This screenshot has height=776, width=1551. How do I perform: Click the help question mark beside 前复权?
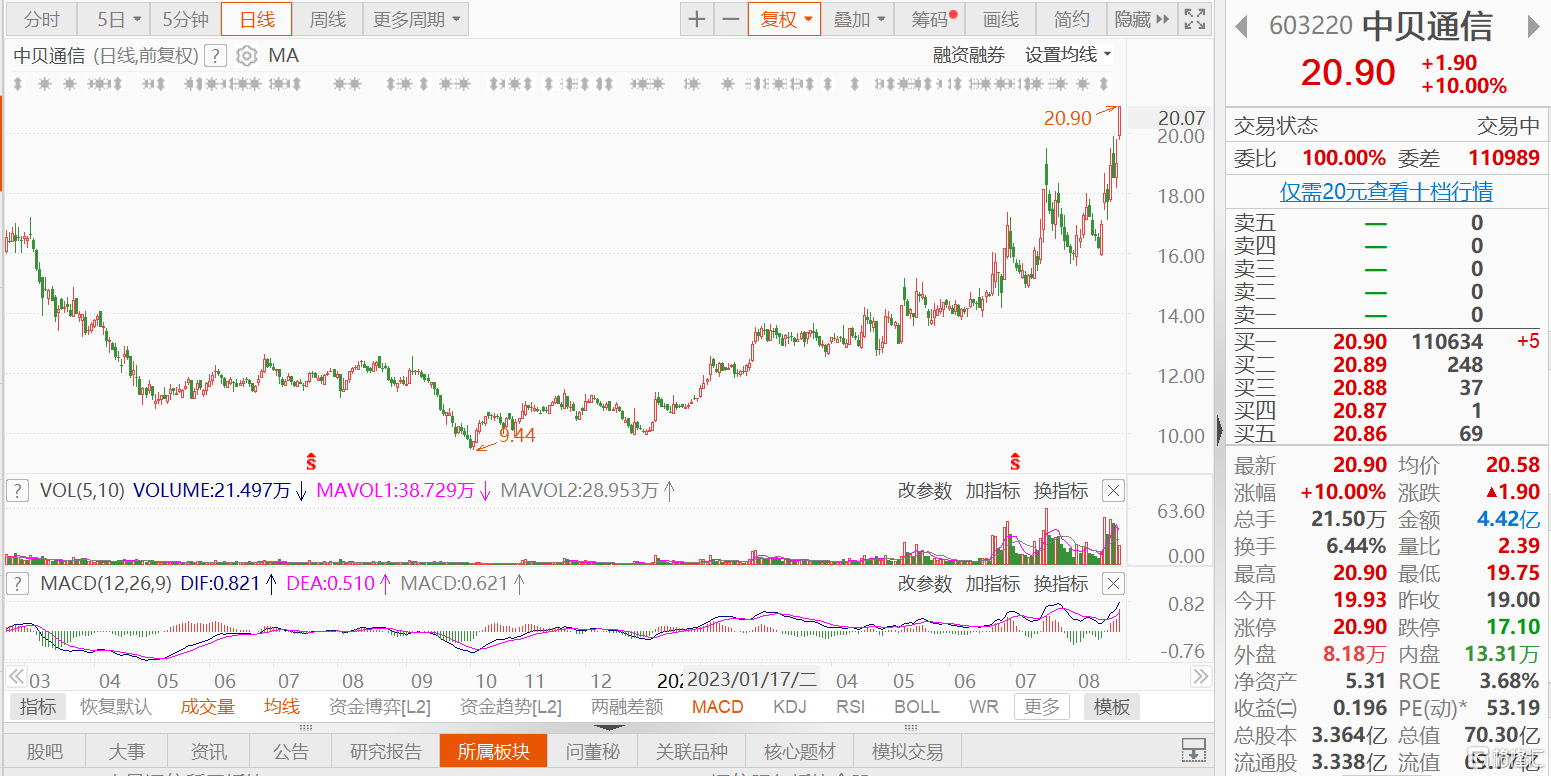pos(216,55)
